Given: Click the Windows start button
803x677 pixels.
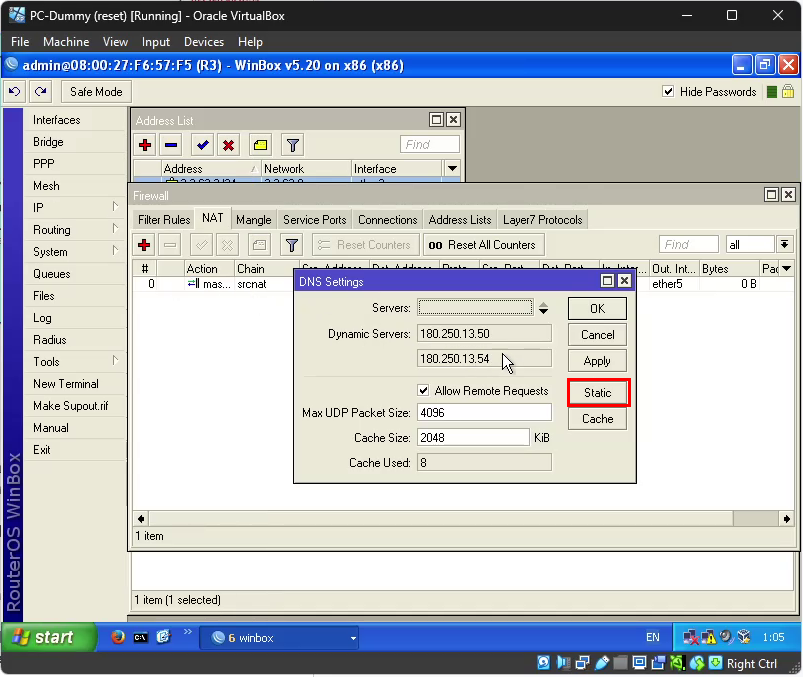Looking at the screenshot, I should coord(49,637).
